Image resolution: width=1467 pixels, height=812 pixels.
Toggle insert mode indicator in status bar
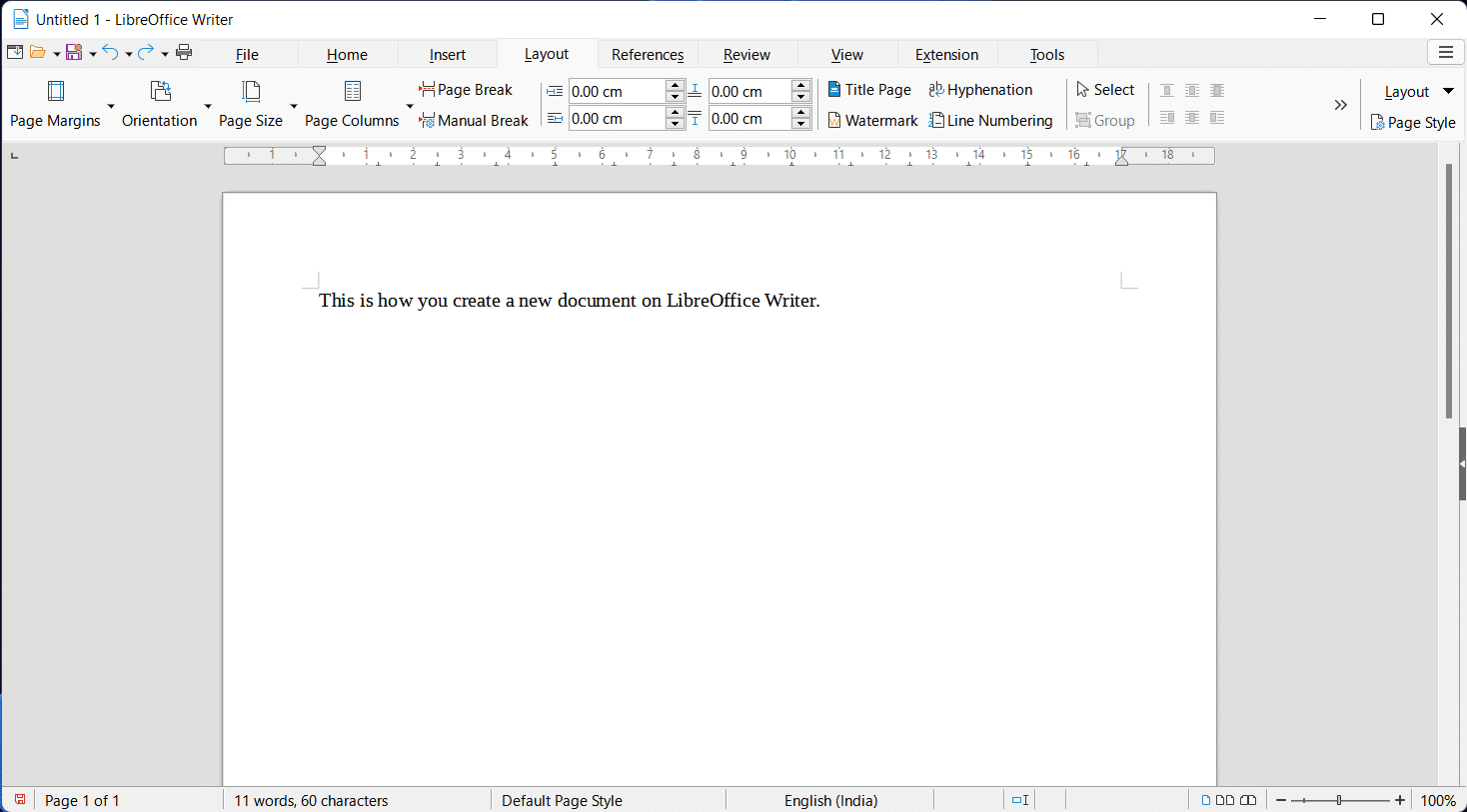pyautogui.click(x=1020, y=800)
